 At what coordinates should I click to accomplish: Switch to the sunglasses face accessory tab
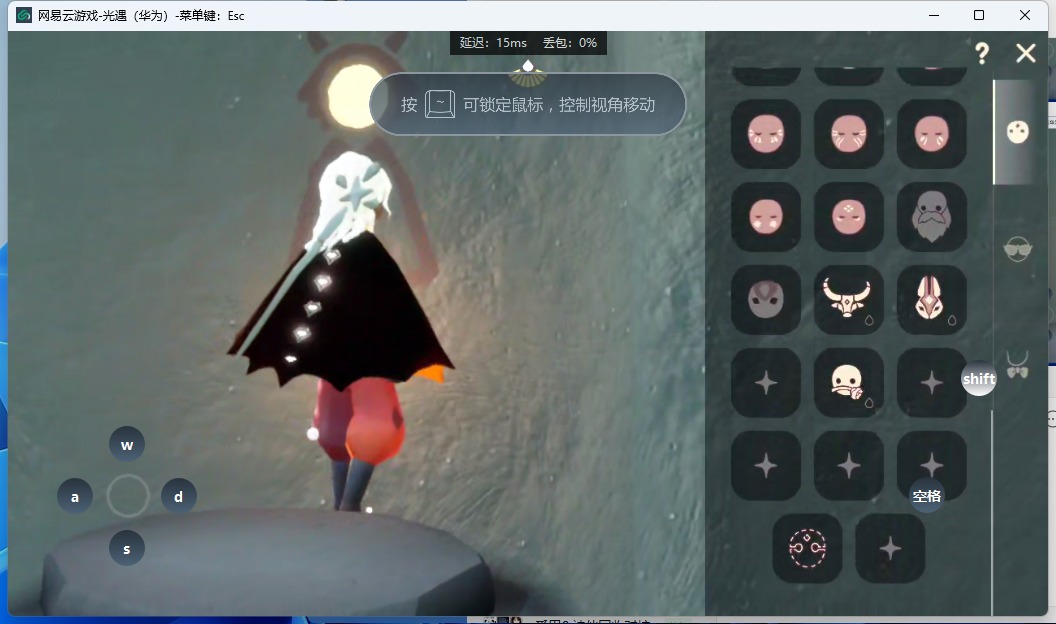(1018, 250)
